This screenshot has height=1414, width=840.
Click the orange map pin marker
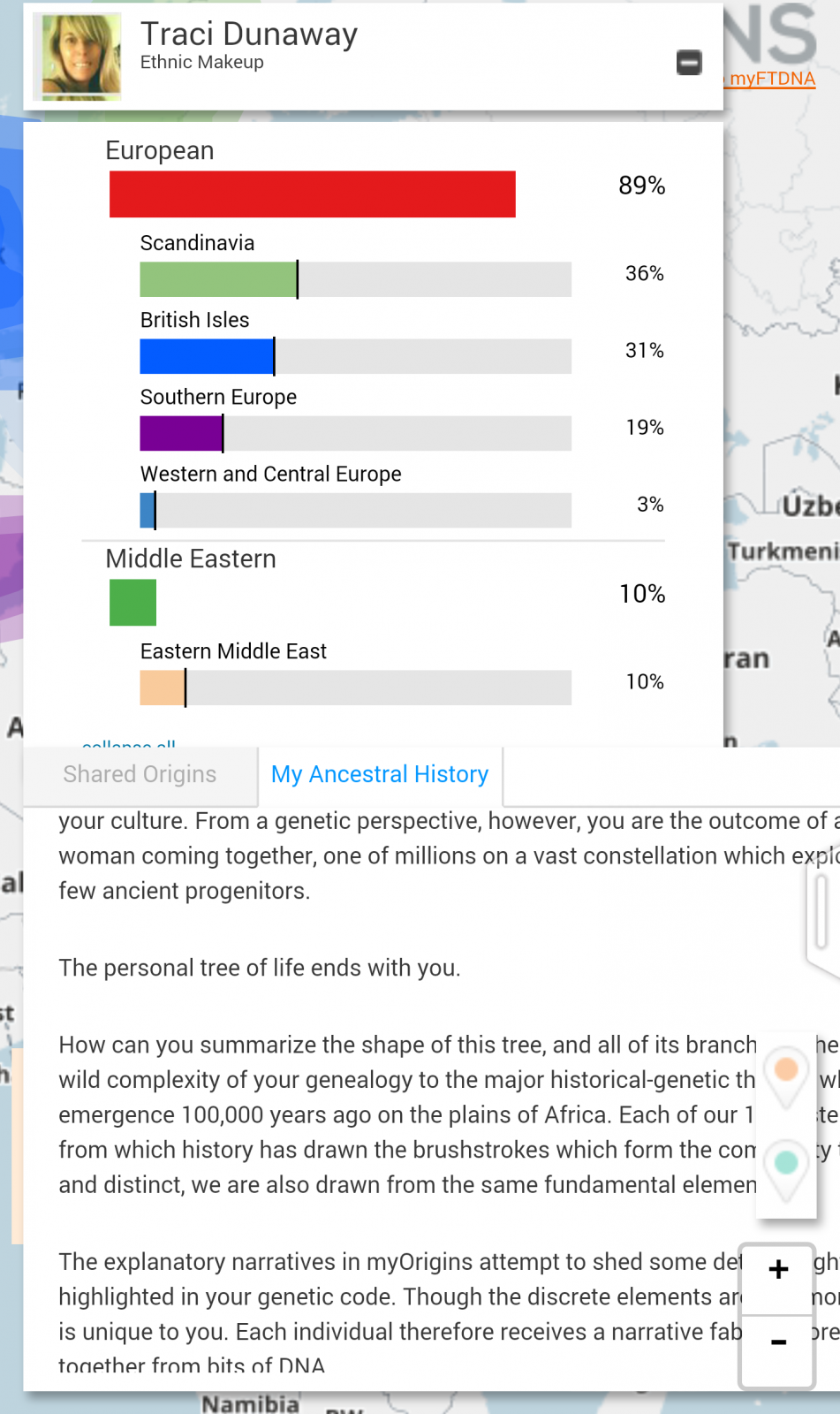pos(786,1076)
